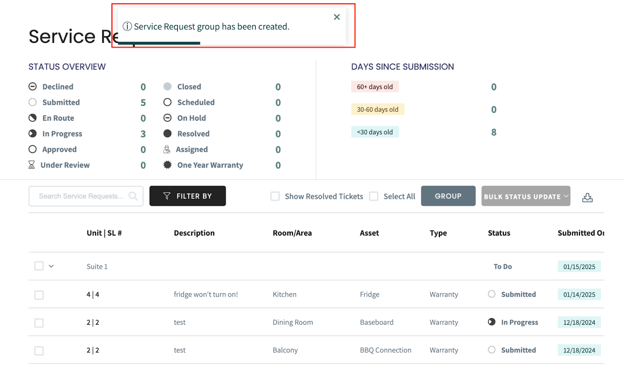Click the 60+ days old badge
The height and width of the screenshot is (371, 624).
point(375,87)
